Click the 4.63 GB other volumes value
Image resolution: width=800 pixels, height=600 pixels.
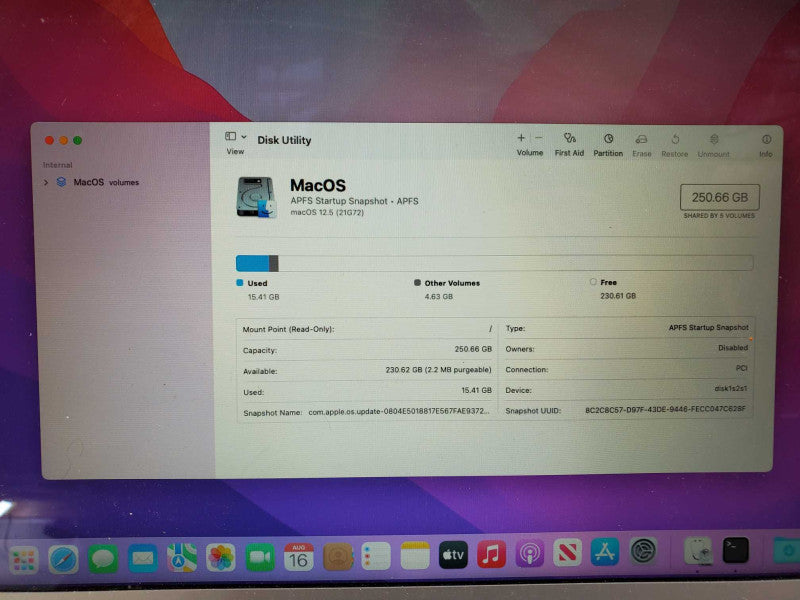(439, 296)
